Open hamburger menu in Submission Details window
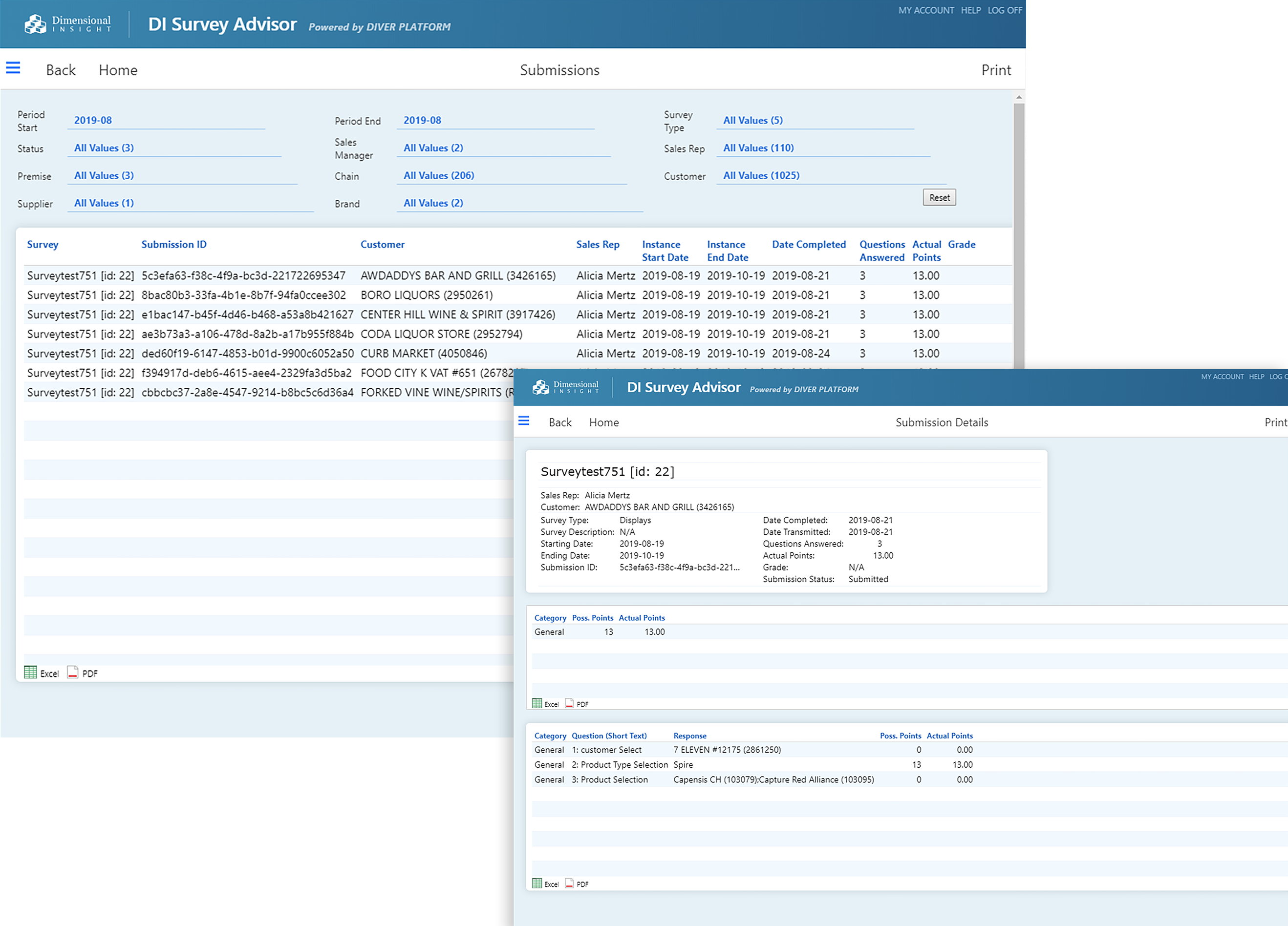The image size is (1288, 926). coord(524,421)
